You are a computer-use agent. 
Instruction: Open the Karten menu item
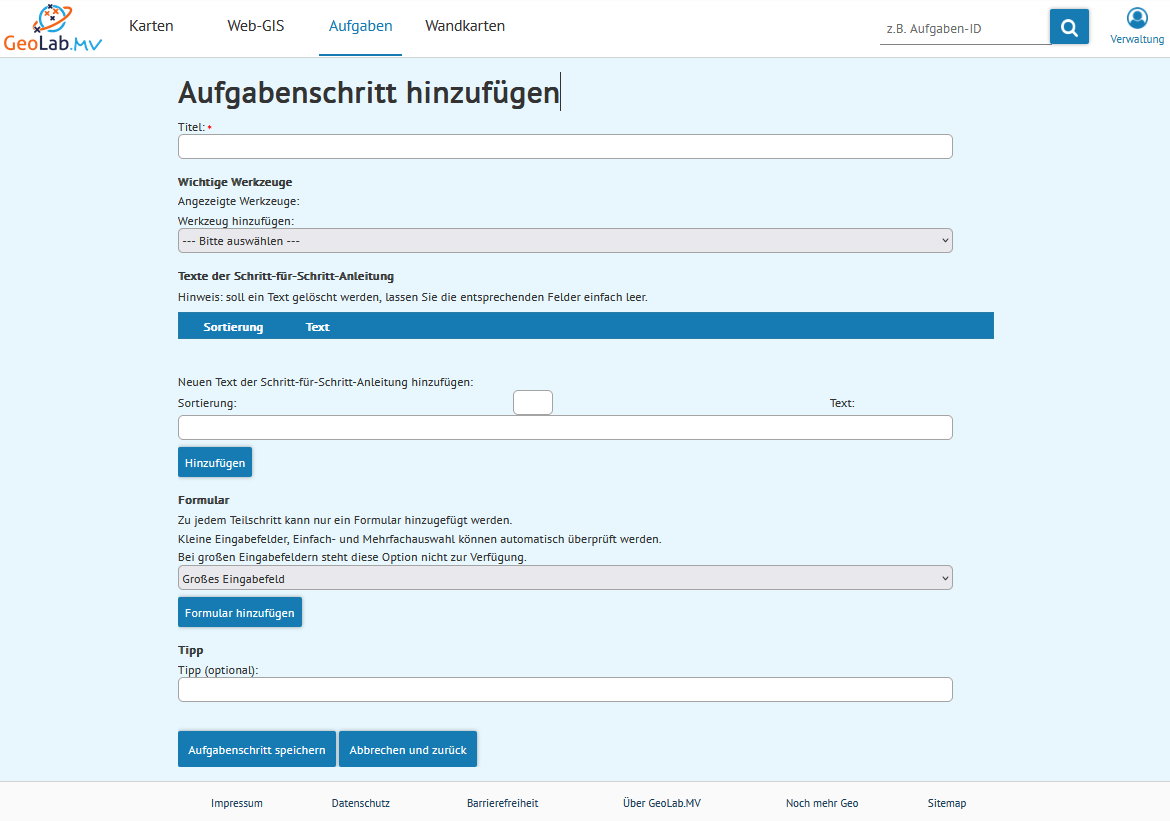pos(151,26)
